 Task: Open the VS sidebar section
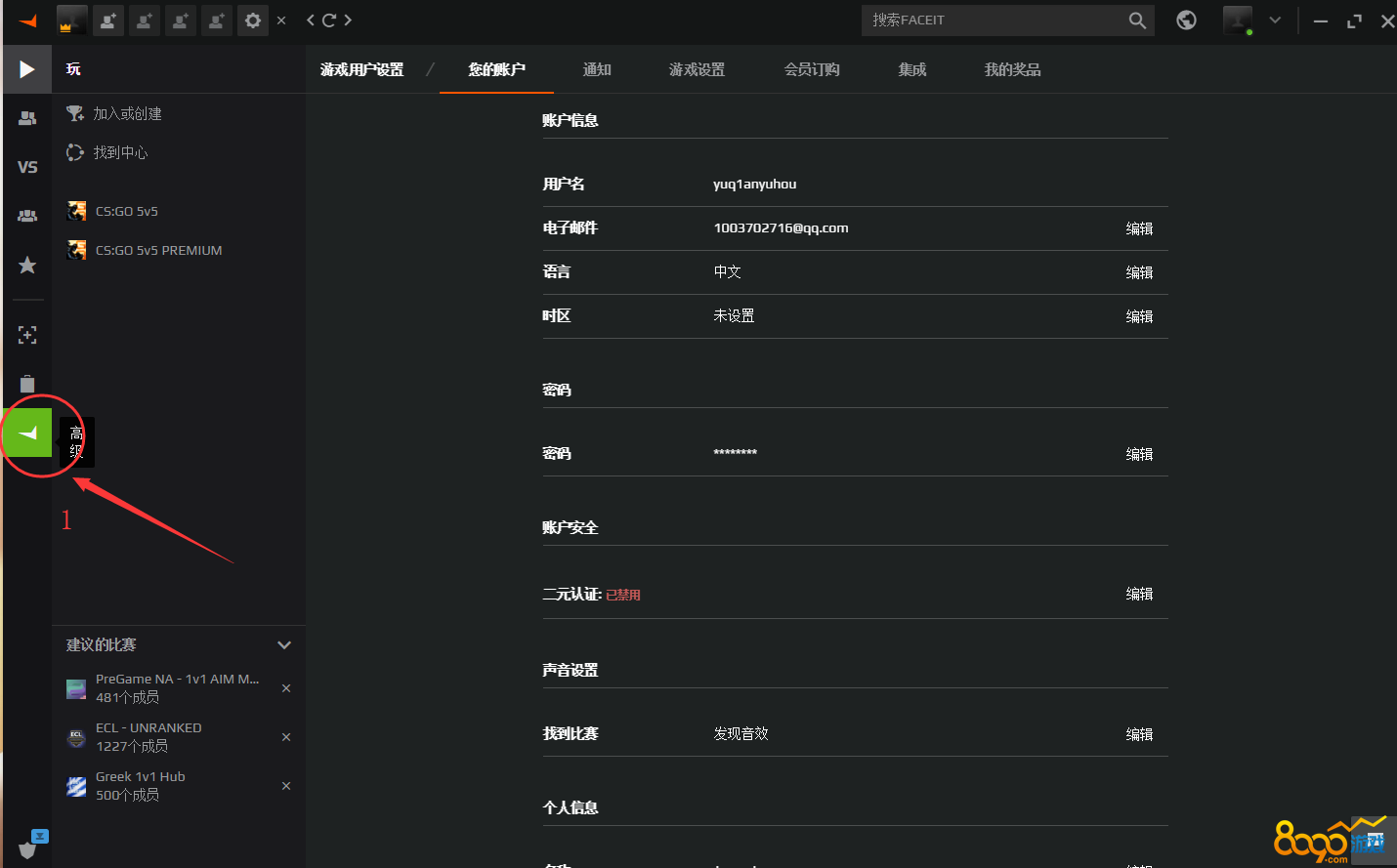27,167
